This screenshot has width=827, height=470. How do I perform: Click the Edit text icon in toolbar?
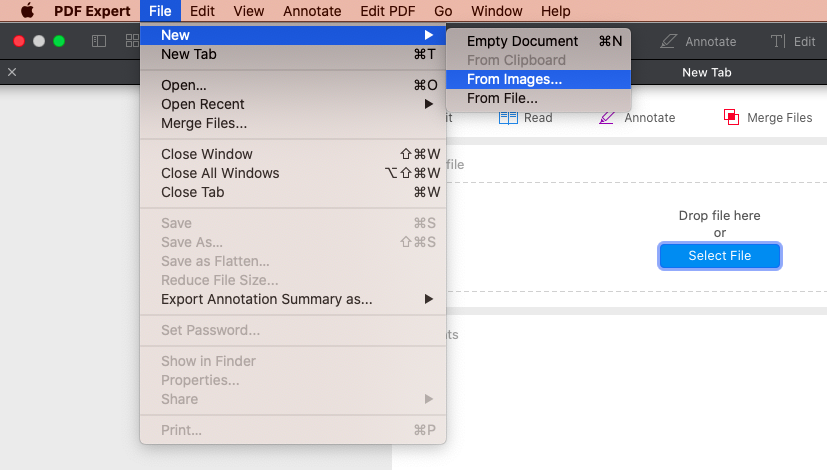[777, 41]
